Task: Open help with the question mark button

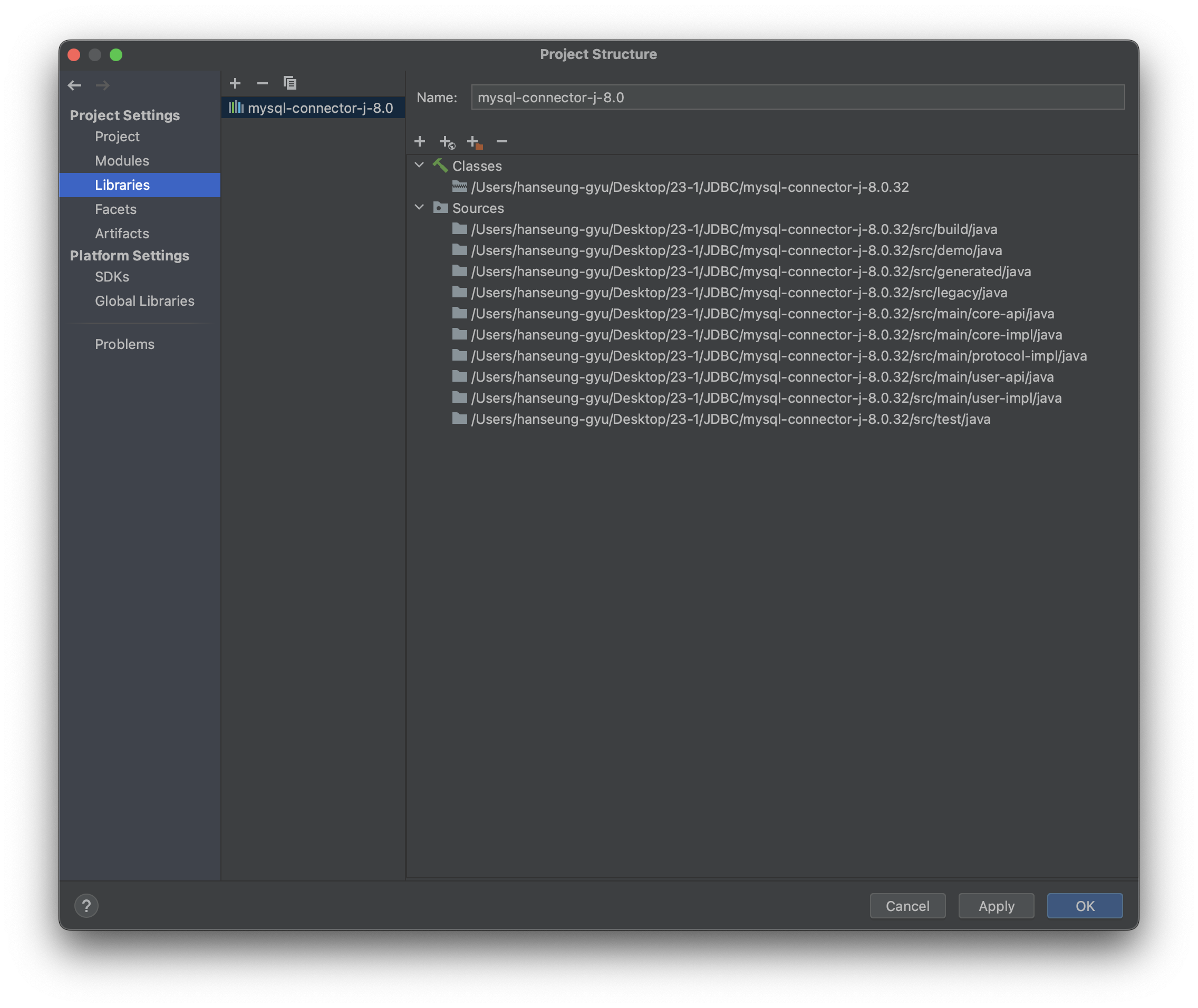Action: 86,906
